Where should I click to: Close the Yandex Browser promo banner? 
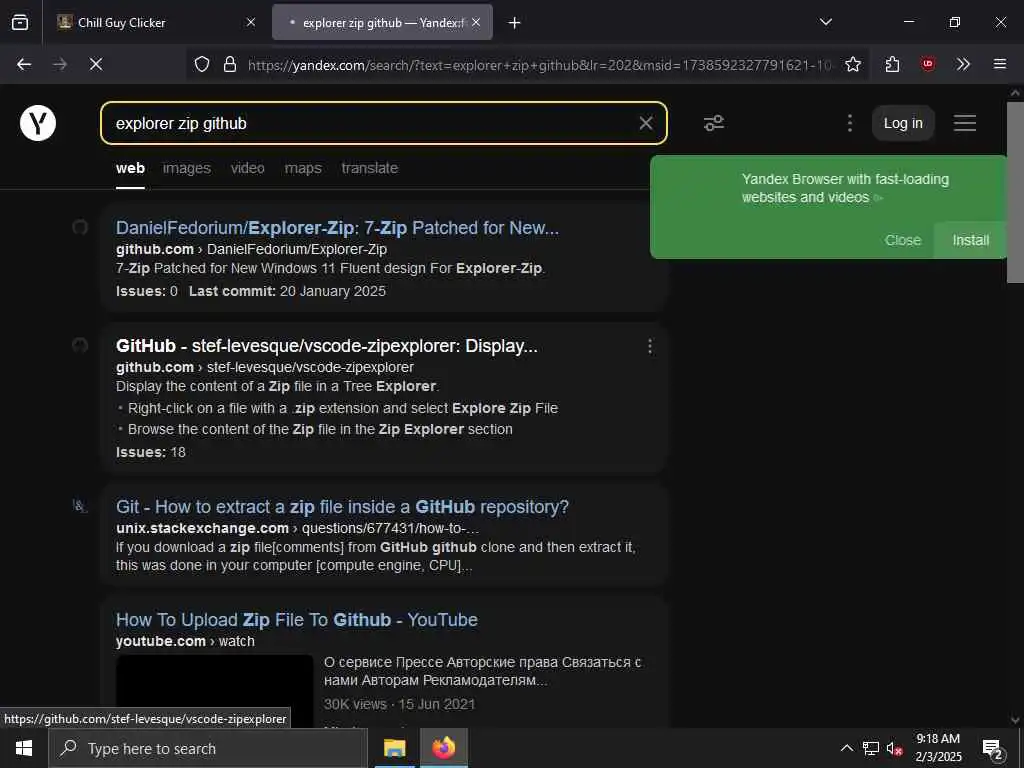click(903, 240)
